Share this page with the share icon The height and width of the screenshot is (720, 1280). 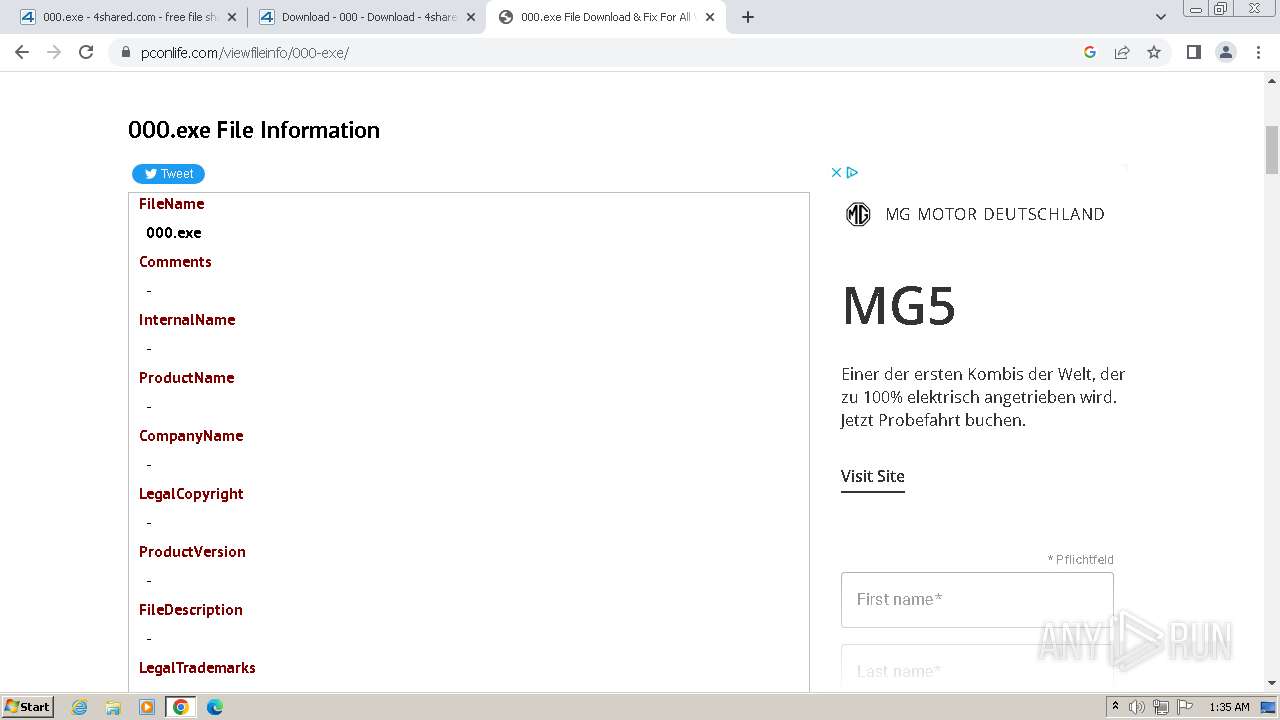point(1122,52)
